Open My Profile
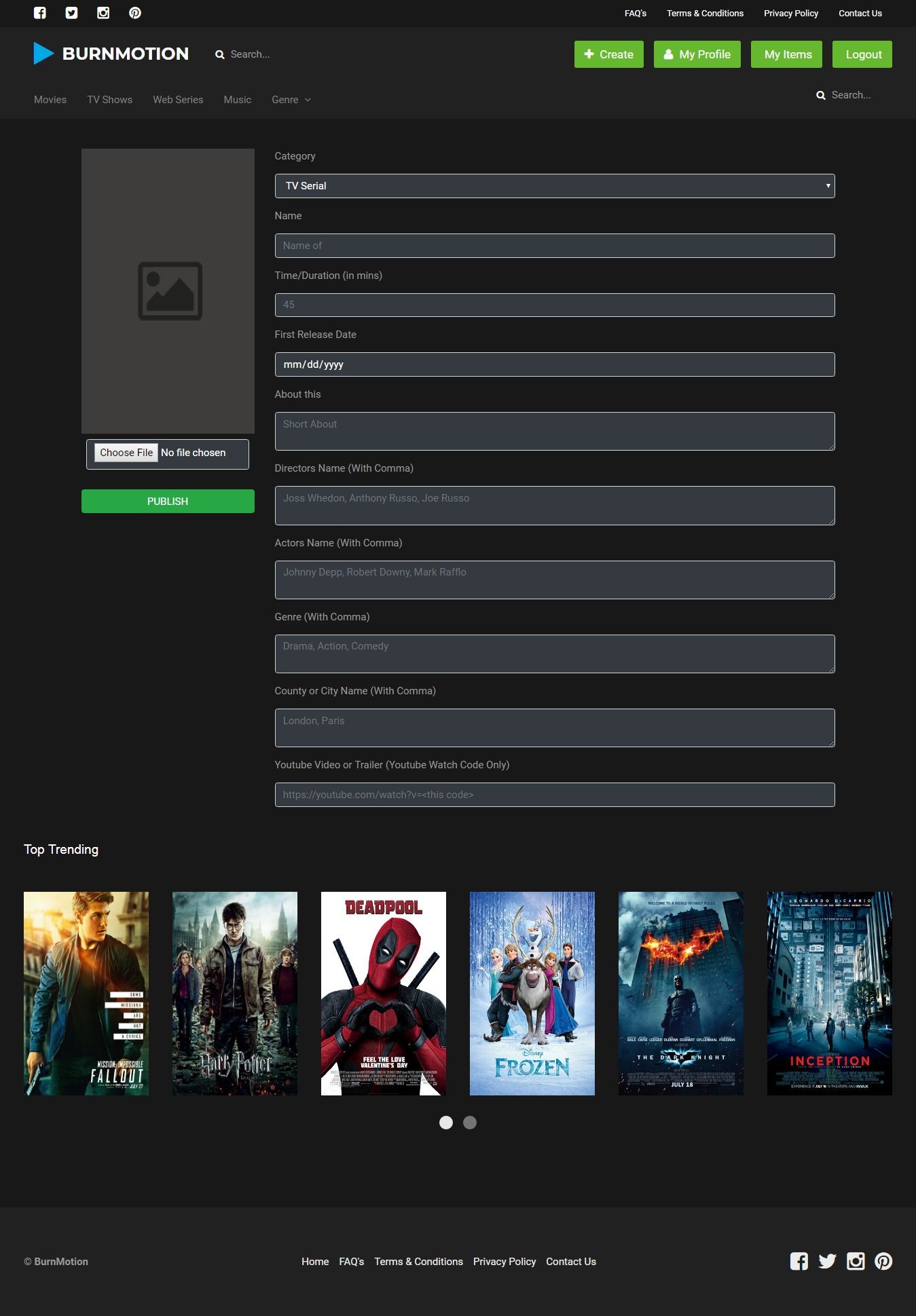 coord(697,54)
